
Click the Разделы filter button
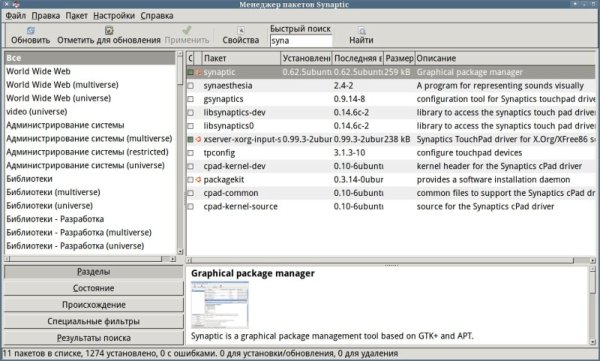(x=94, y=271)
